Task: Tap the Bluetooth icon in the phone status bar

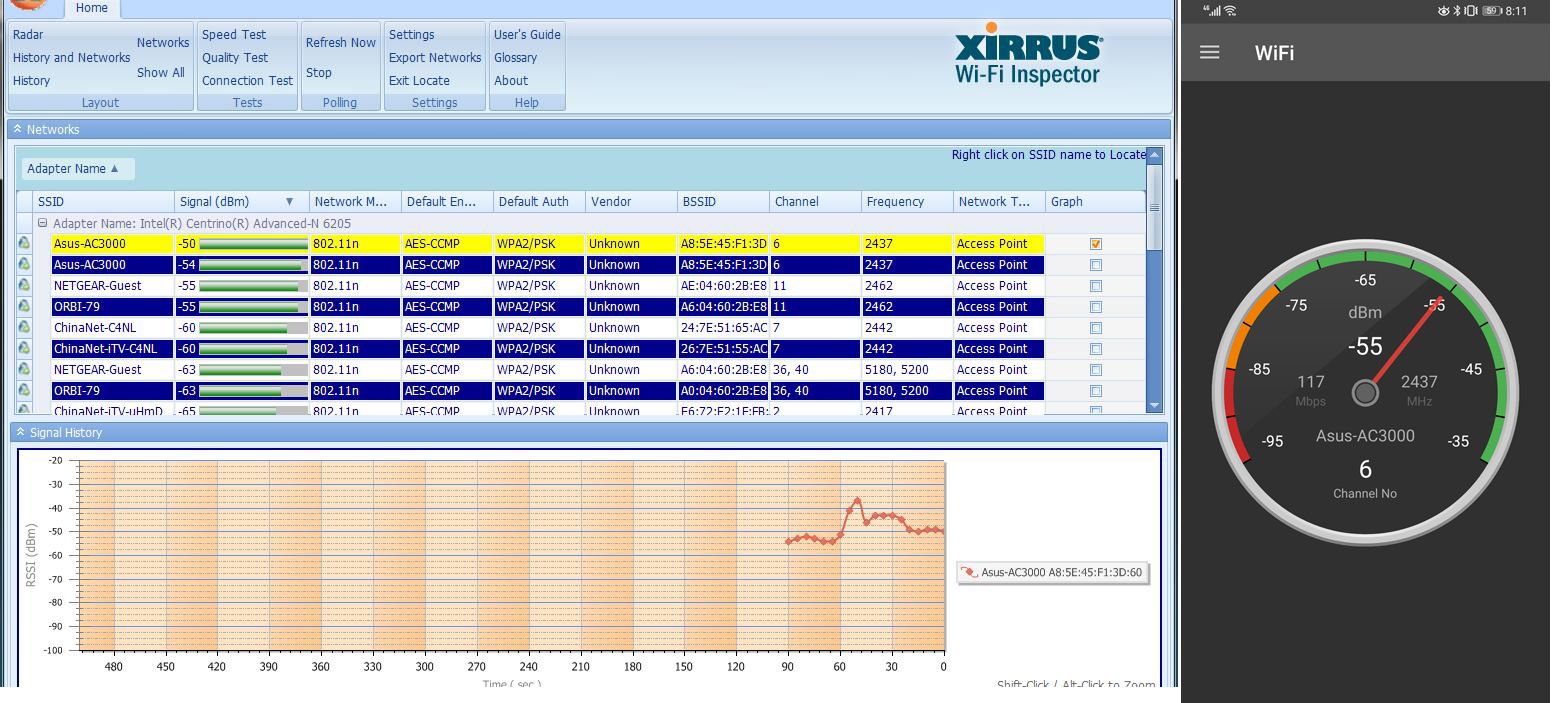Action: pyautogui.click(x=1457, y=11)
